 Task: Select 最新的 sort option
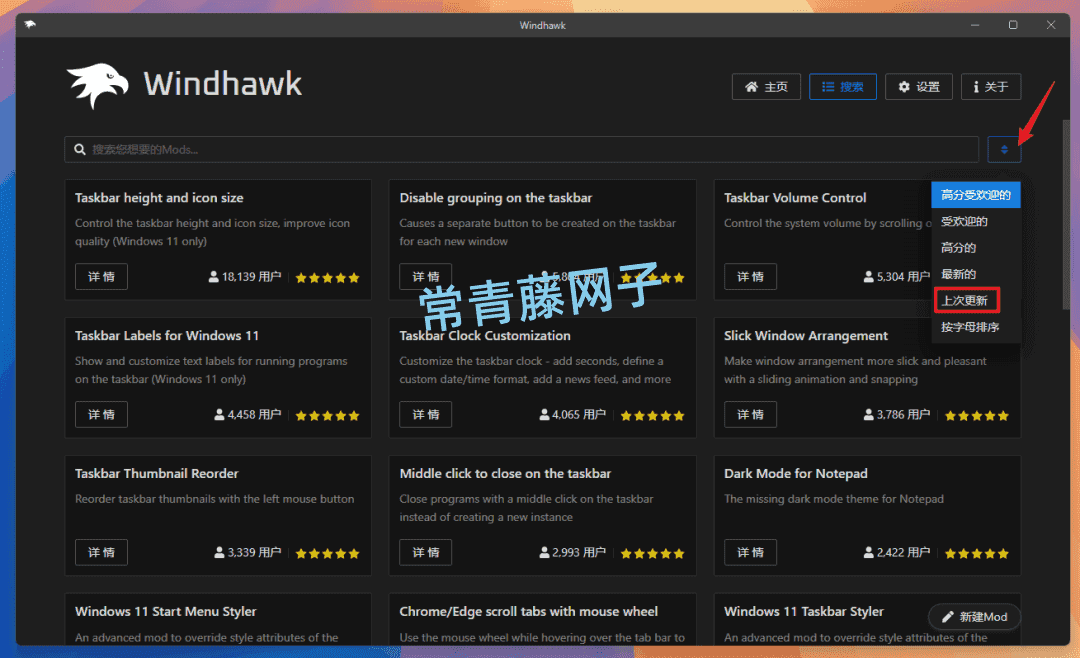(976, 274)
